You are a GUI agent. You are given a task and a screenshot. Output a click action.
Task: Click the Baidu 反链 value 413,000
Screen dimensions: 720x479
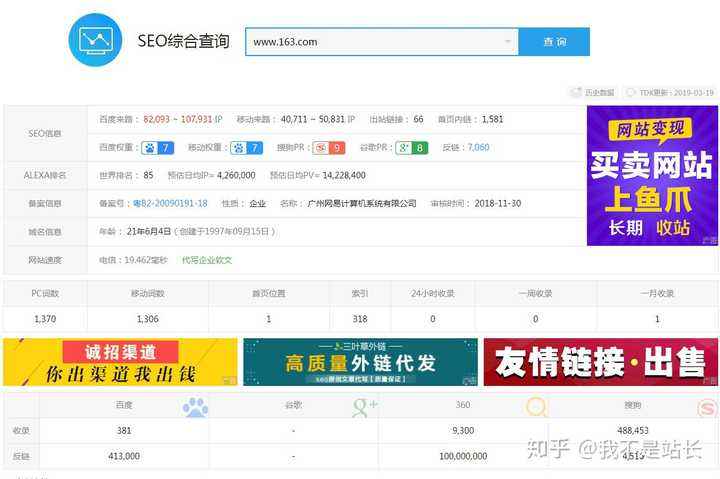click(x=124, y=456)
